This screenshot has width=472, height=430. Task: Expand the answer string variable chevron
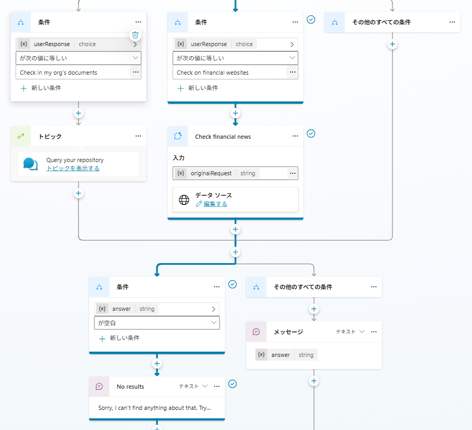[213, 309]
